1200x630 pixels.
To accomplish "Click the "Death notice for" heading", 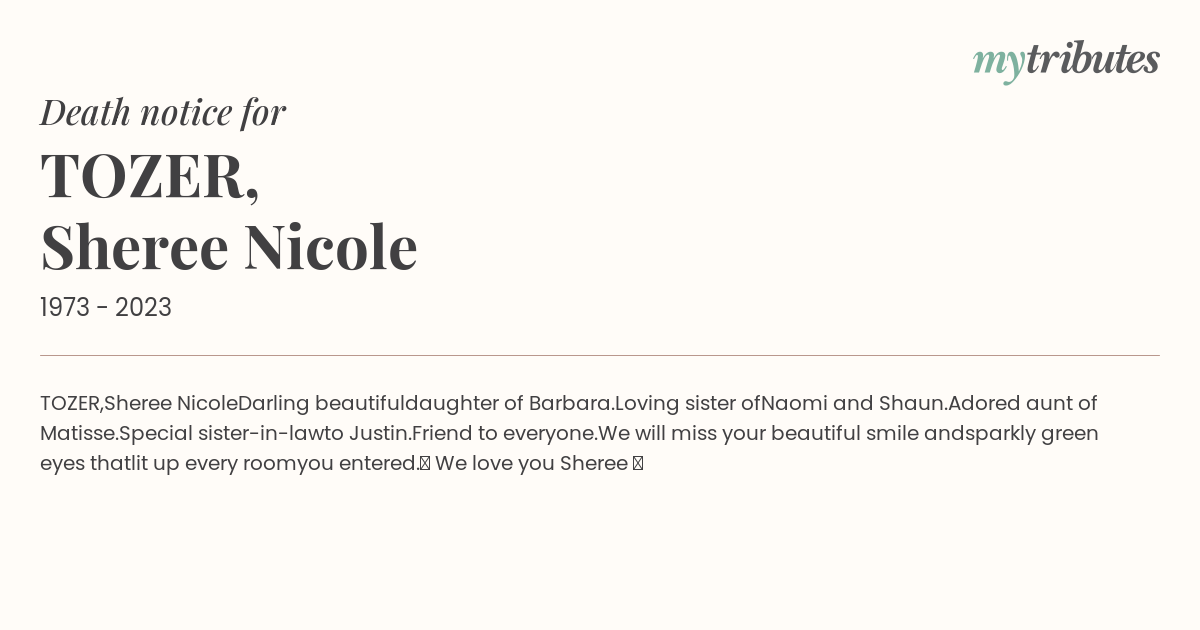I will pos(163,112).
